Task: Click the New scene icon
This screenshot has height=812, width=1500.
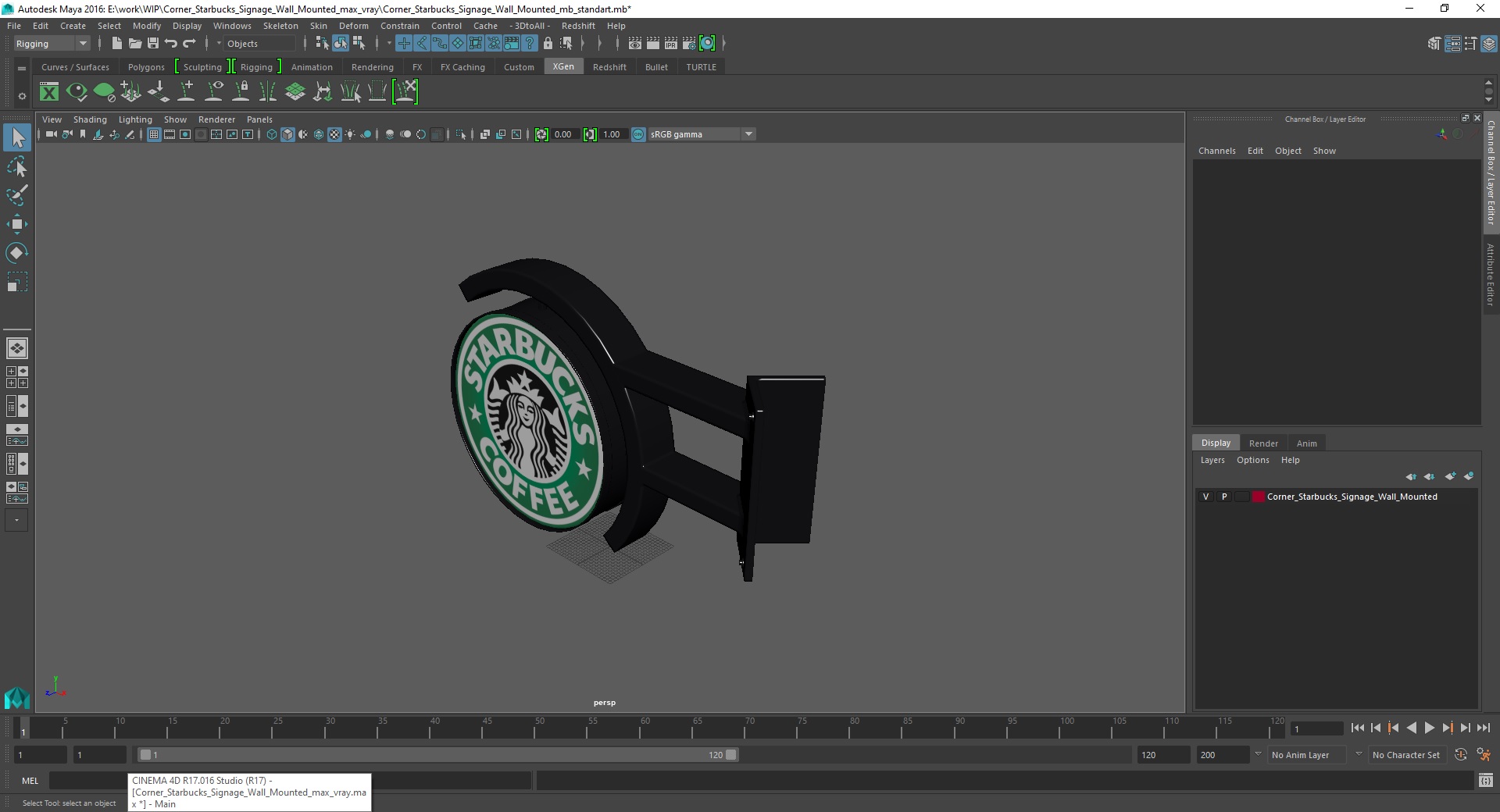Action: pos(117,44)
